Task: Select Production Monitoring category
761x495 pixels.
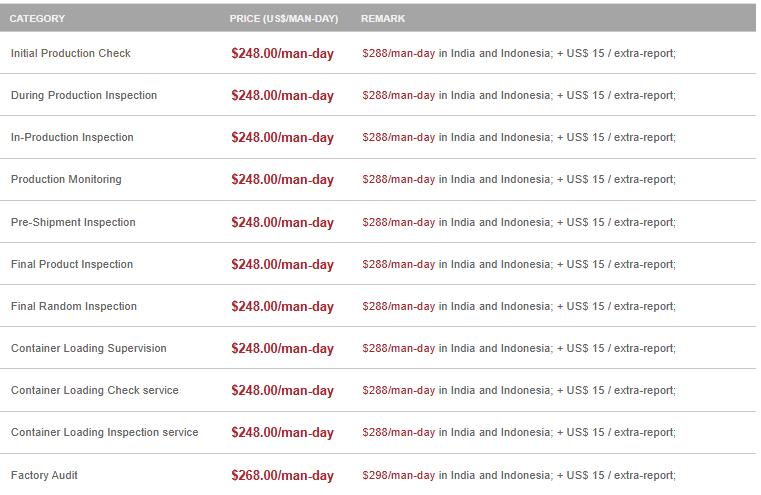Action: click(66, 179)
